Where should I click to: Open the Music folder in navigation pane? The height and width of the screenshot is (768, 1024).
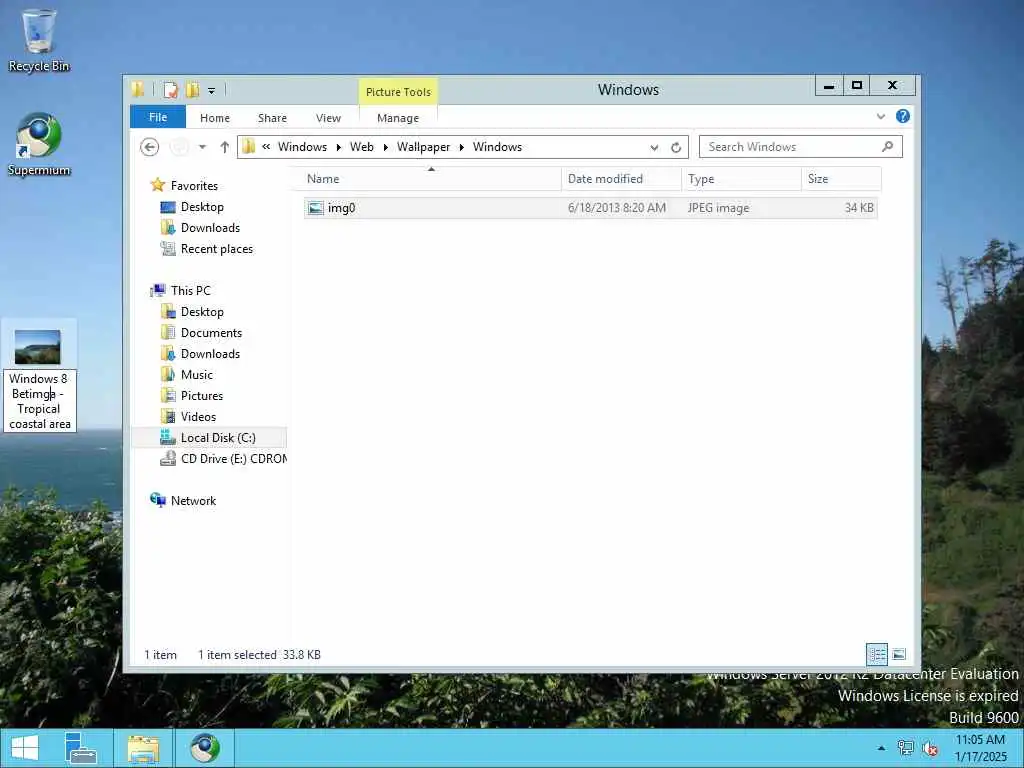point(197,375)
